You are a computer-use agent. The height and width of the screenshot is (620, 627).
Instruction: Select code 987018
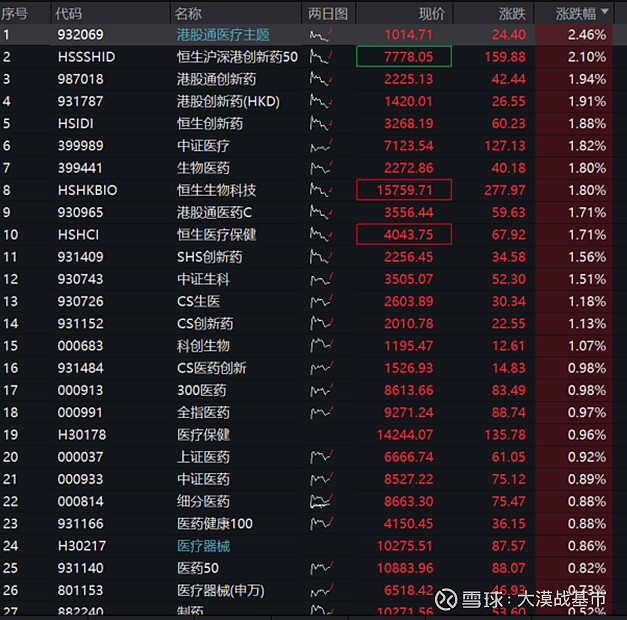point(80,79)
